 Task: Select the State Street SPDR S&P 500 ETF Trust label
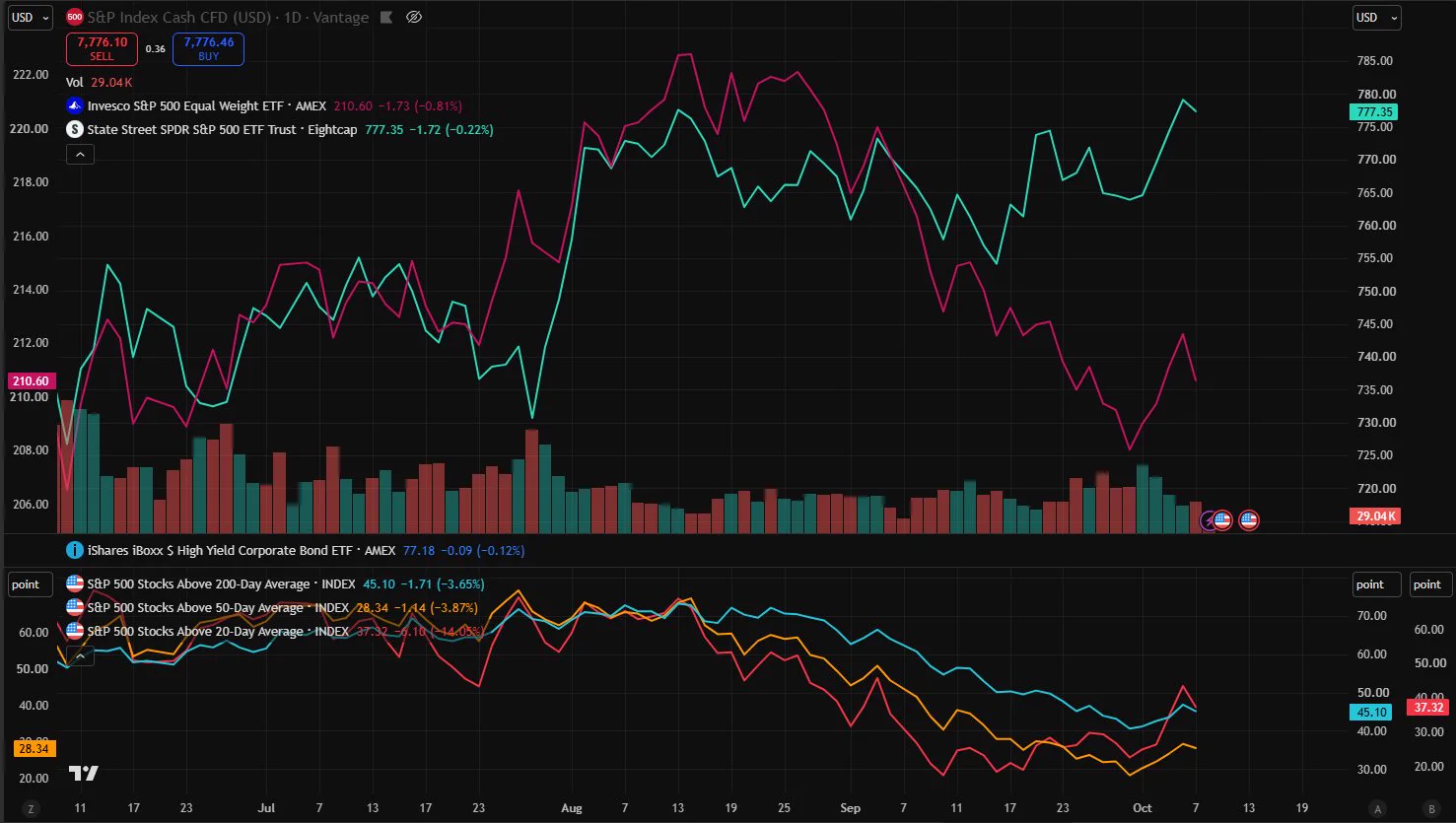coord(222,129)
